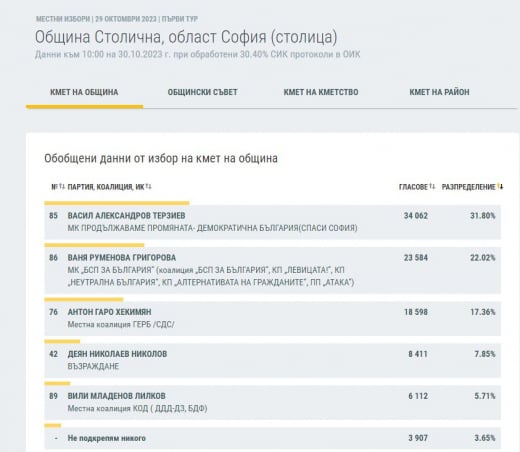
Task: Open ВИЛИ МЛАДЕНОВ ЛИЛКОВ result row
Action: 272,402
